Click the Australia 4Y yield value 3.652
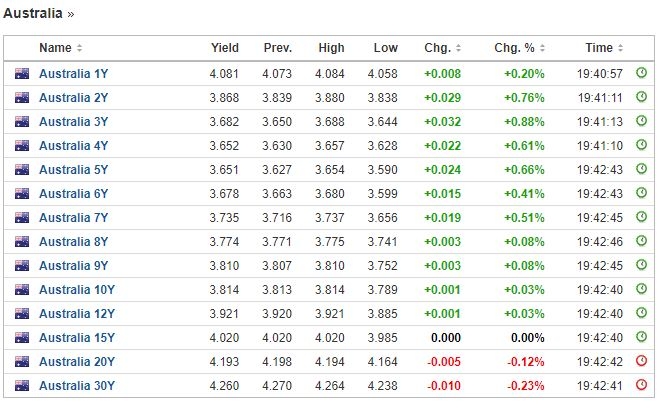Screen dimensions: 662x412 (224, 146)
